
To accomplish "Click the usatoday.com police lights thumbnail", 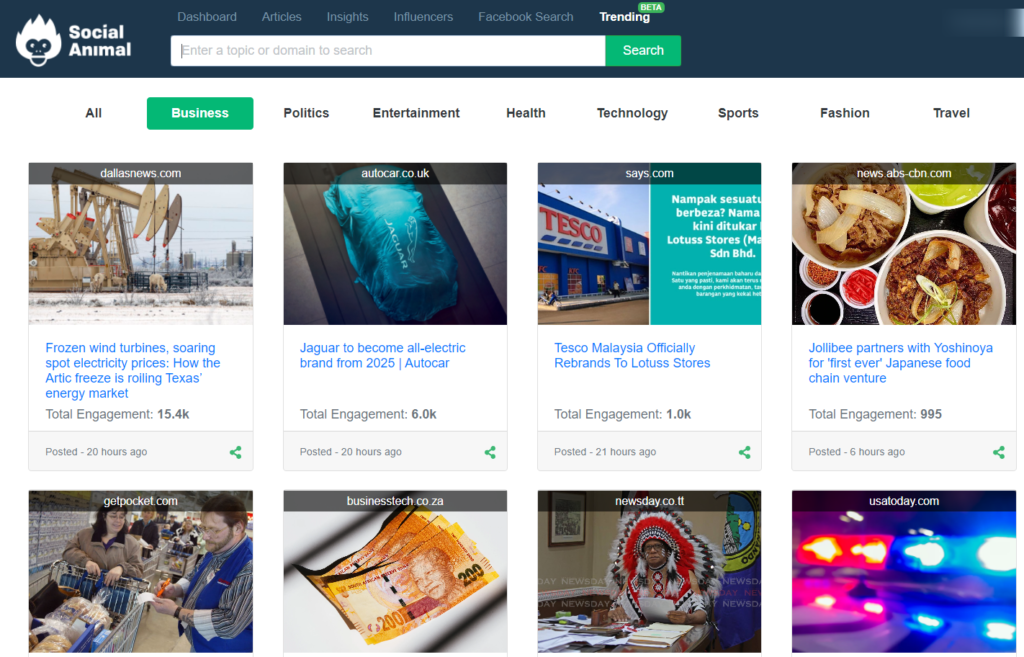I will click(904, 571).
